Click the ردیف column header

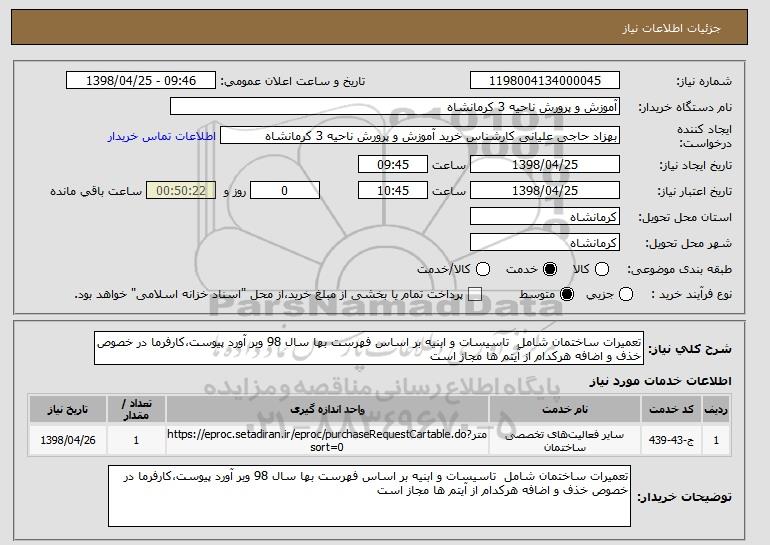click(716, 409)
